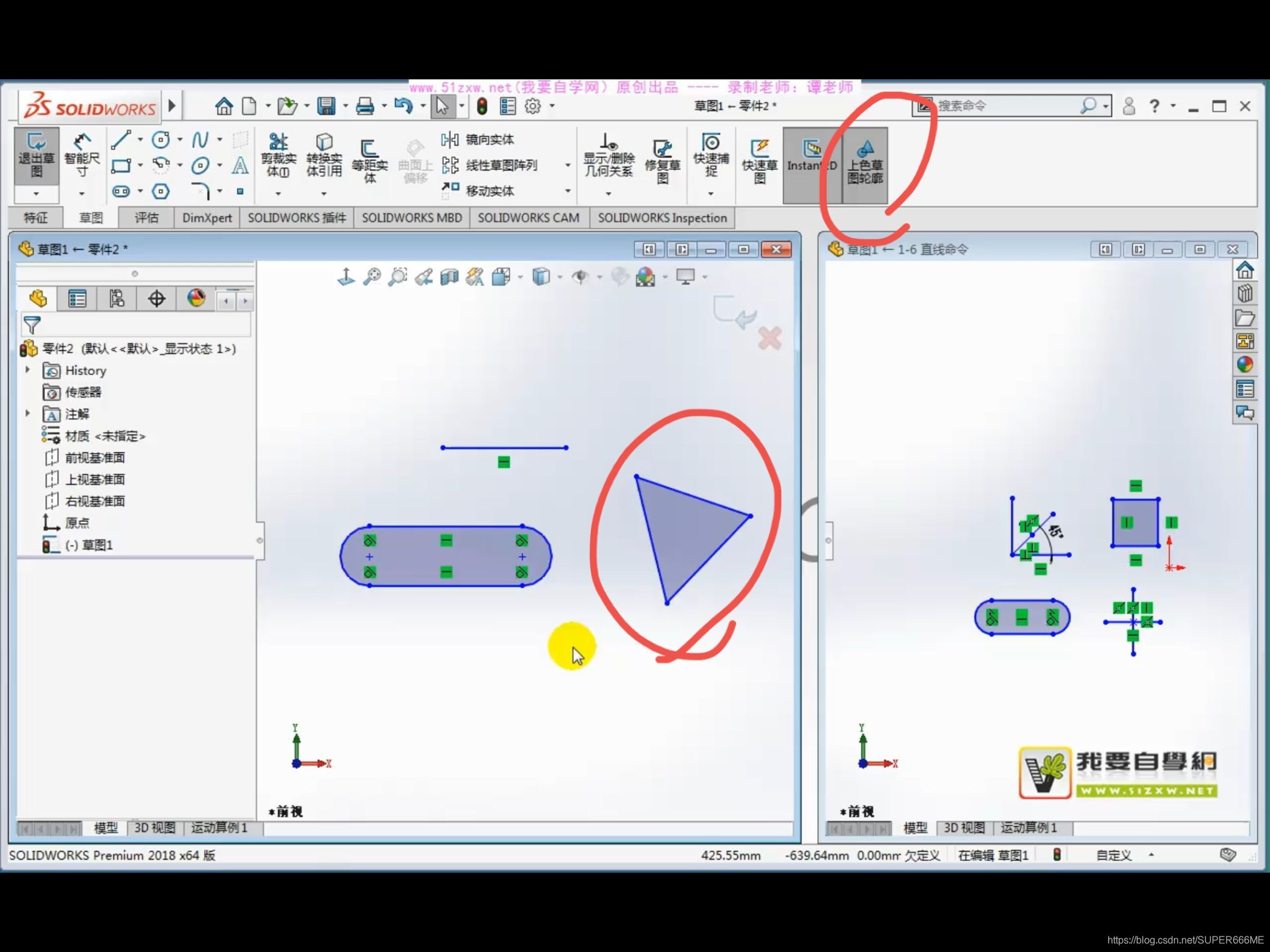Open Appearances color ball in task pane
Screen dimensions: 1270x952
(1245, 364)
